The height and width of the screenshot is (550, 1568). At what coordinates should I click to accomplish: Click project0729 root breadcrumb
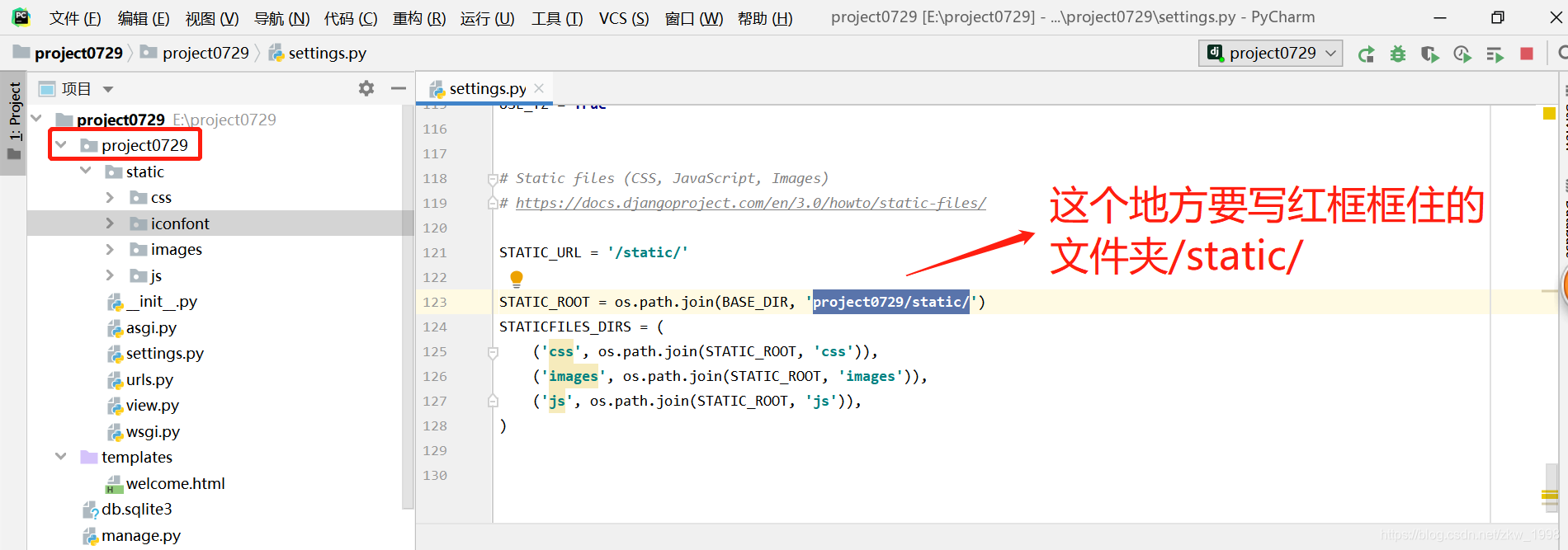coord(68,53)
